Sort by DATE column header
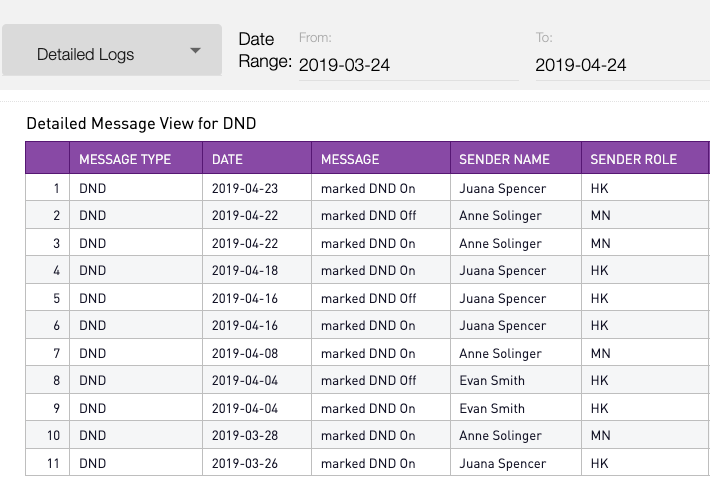 [x=227, y=159]
